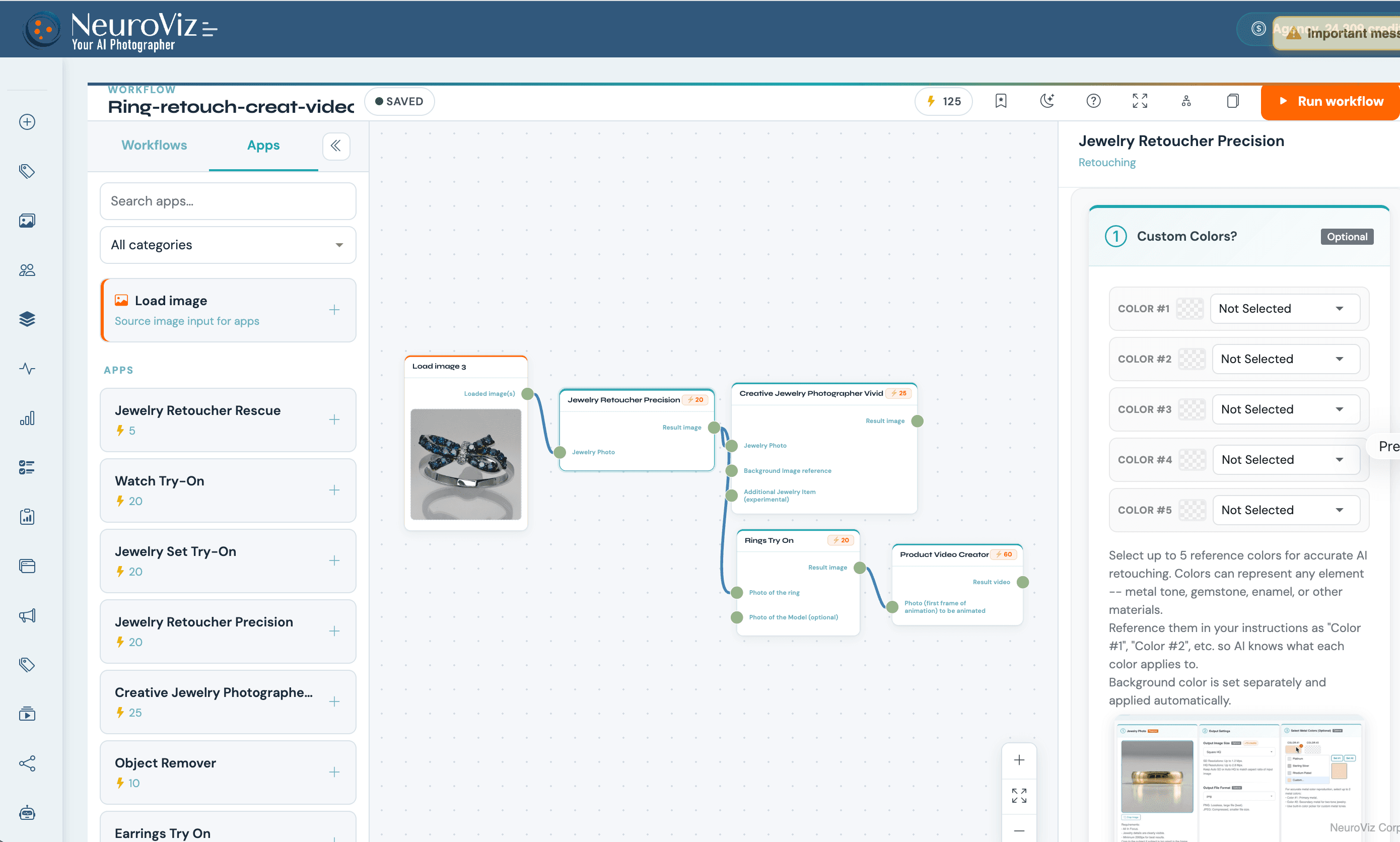Switch to the Apps tab

tap(263, 145)
